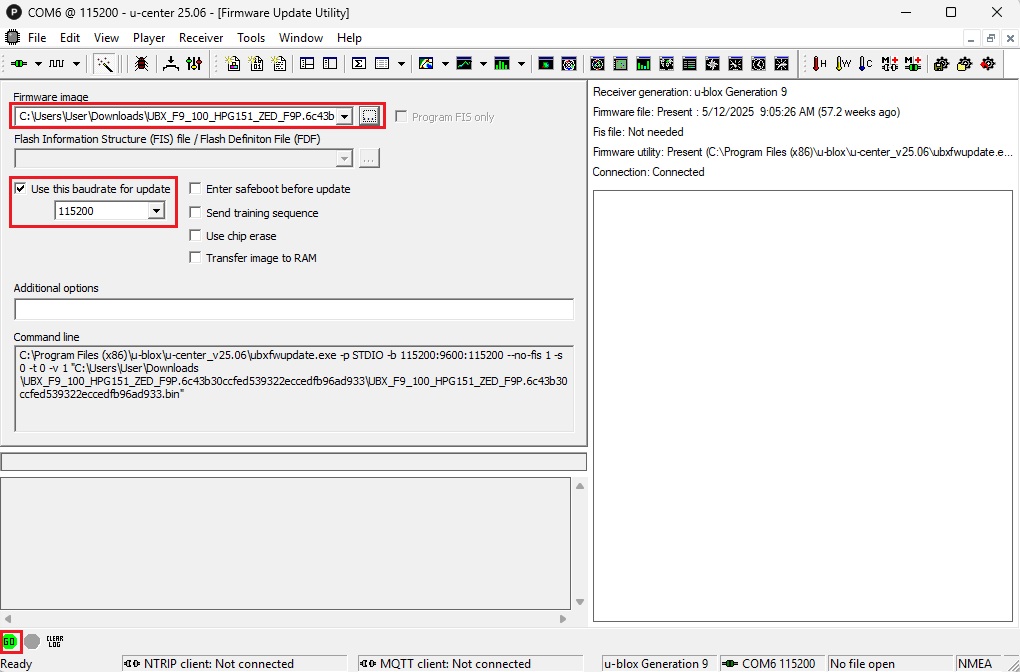Open the debug bug icon
This screenshot has width=1020, height=672.
[x=141, y=64]
